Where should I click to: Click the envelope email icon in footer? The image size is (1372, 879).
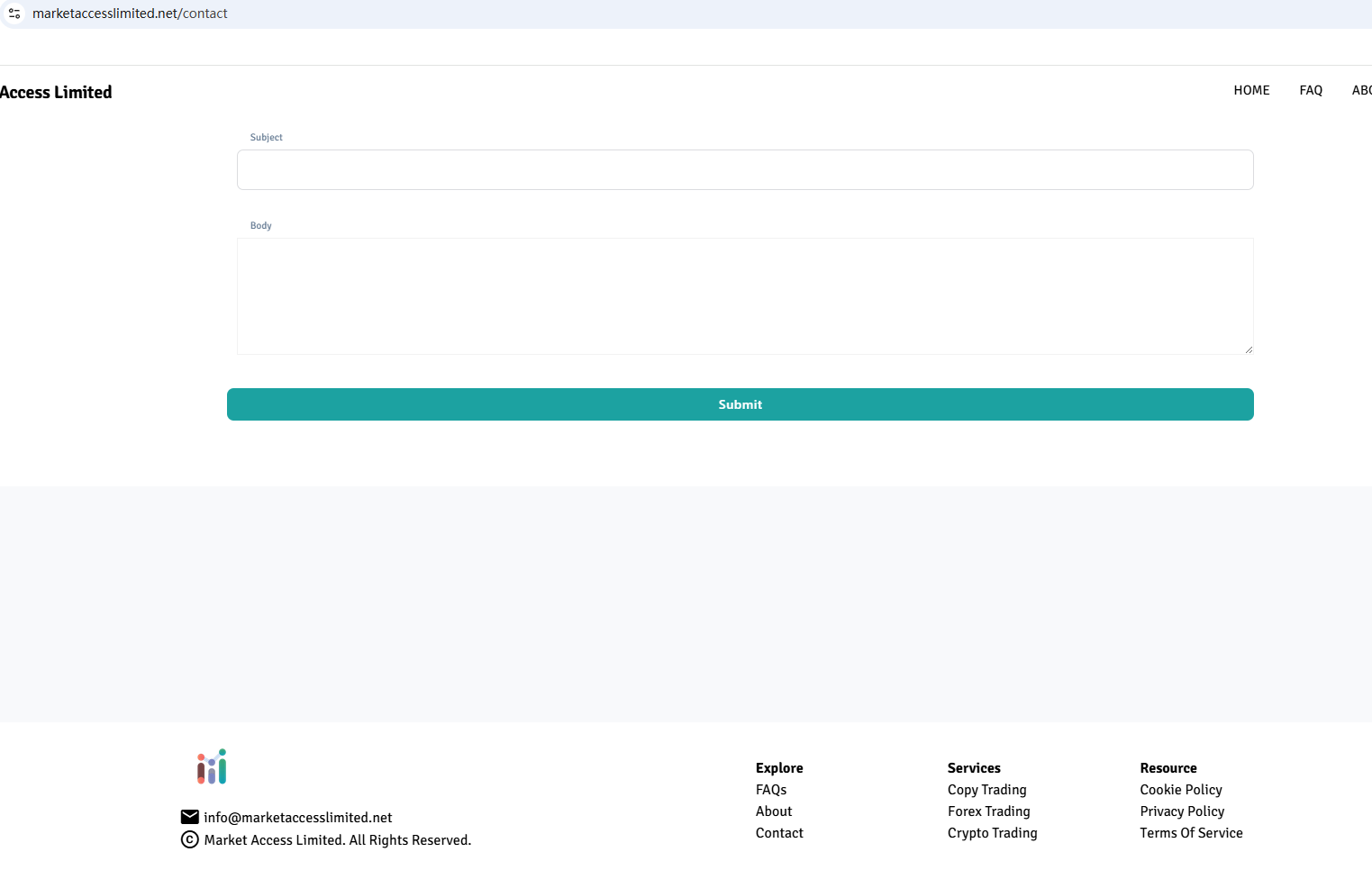pyautogui.click(x=189, y=817)
